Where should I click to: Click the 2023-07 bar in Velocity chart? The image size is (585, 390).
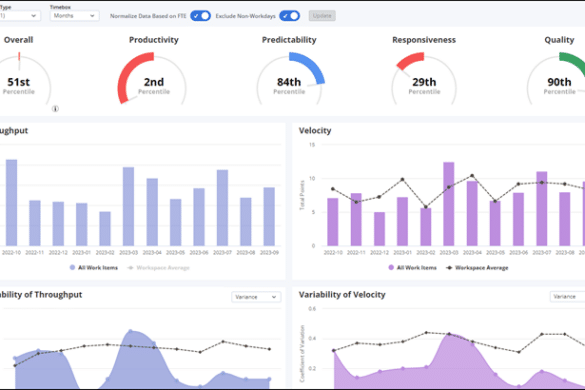542,209
